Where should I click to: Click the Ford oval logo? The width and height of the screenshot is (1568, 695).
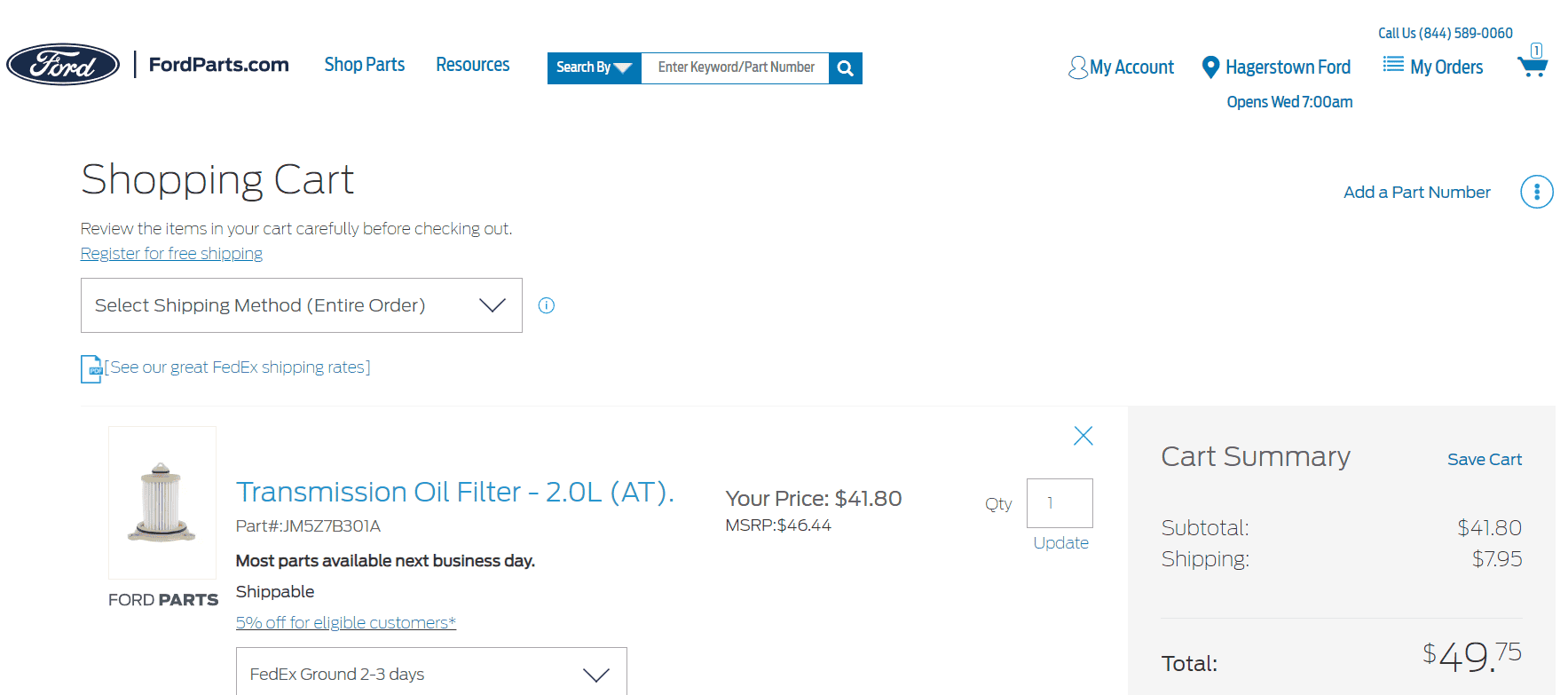(63, 65)
